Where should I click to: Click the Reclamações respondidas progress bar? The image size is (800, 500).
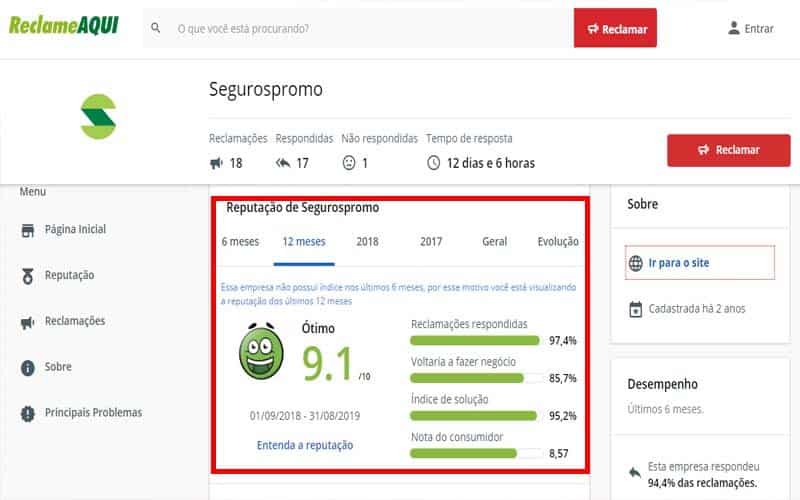click(475, 340)
